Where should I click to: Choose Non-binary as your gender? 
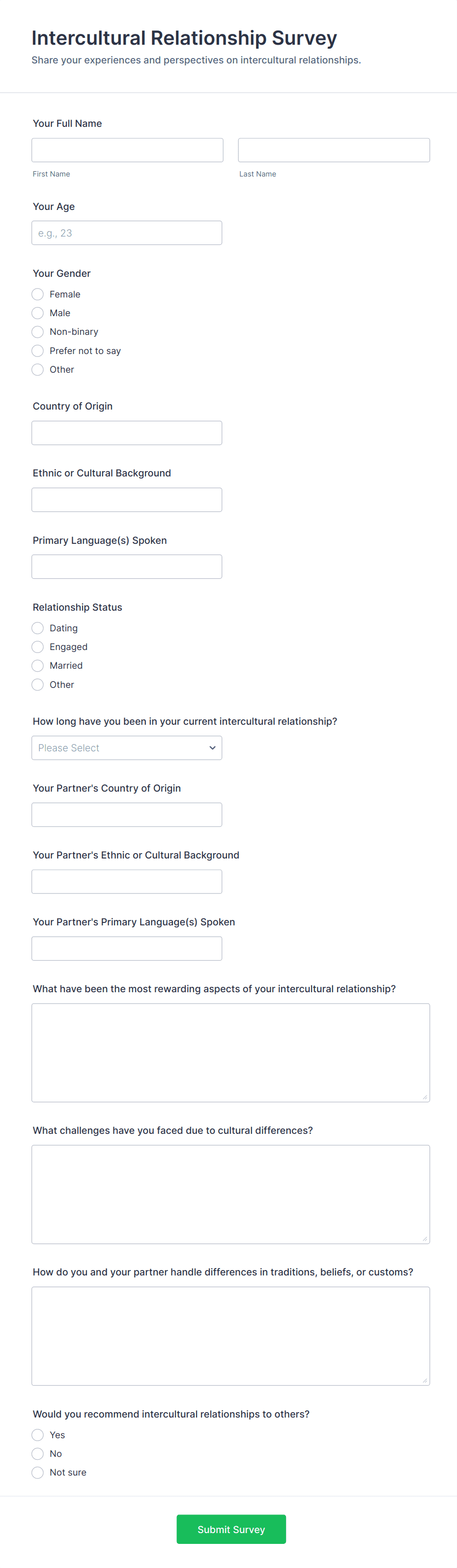(x=38, y=332)
